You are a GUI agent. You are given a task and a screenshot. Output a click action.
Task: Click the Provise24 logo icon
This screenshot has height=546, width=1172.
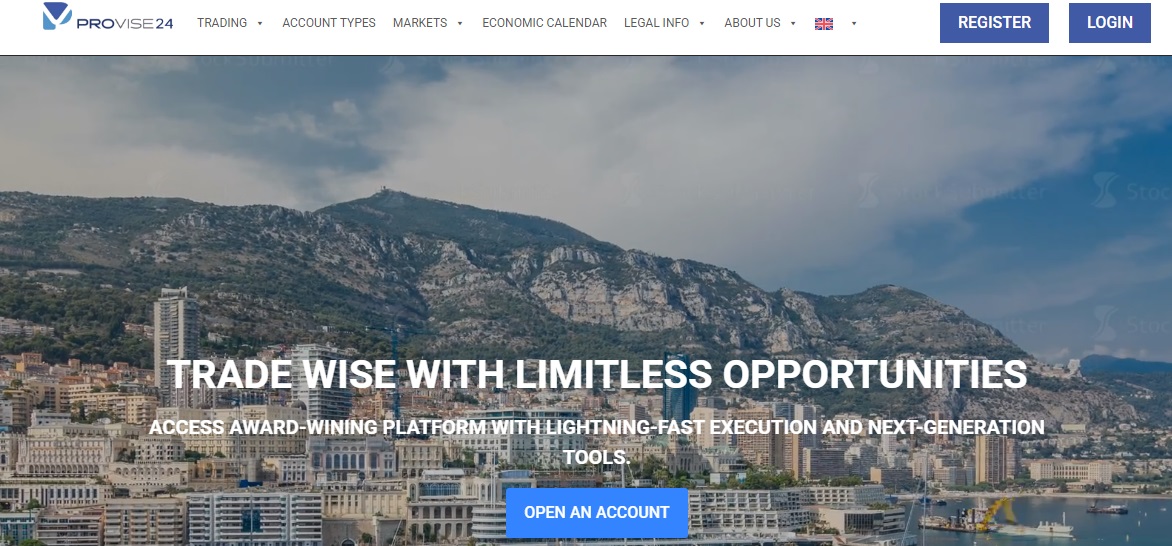click(58, 16)
